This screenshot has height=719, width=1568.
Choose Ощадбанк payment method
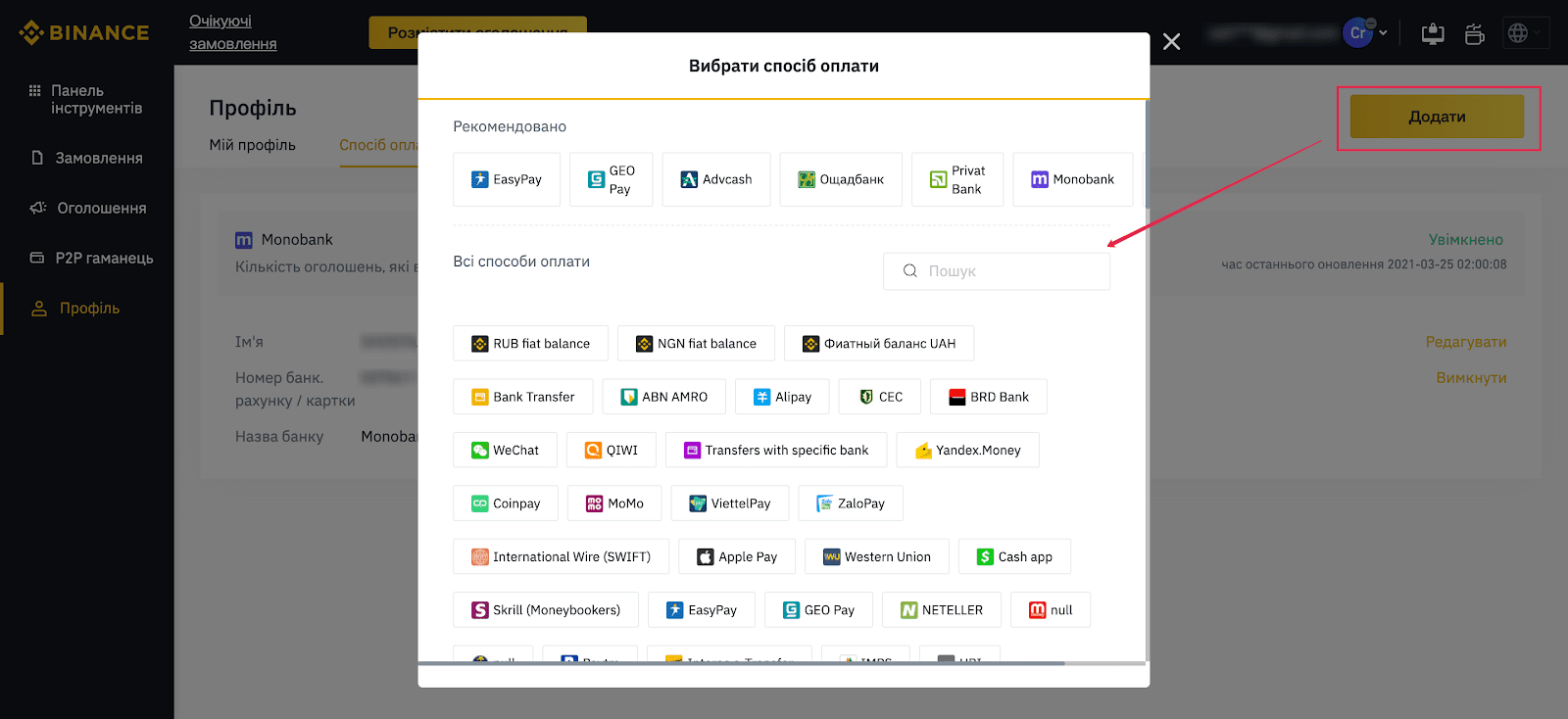coord(841,179)
